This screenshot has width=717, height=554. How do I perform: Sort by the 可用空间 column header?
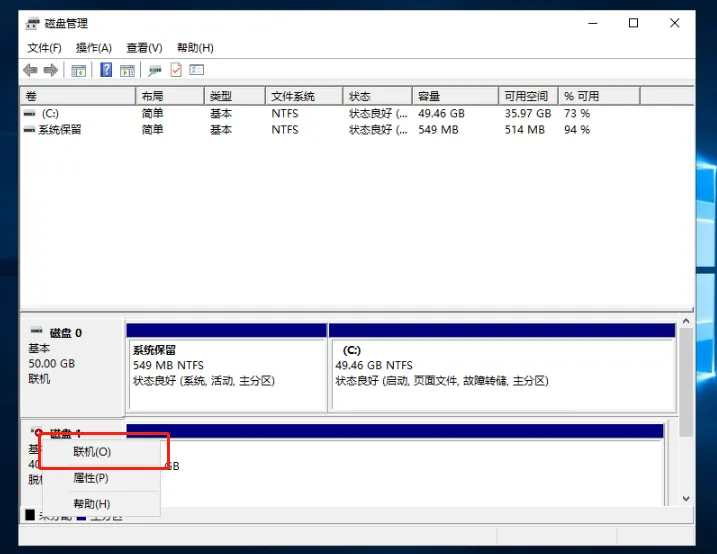(528, 96)
